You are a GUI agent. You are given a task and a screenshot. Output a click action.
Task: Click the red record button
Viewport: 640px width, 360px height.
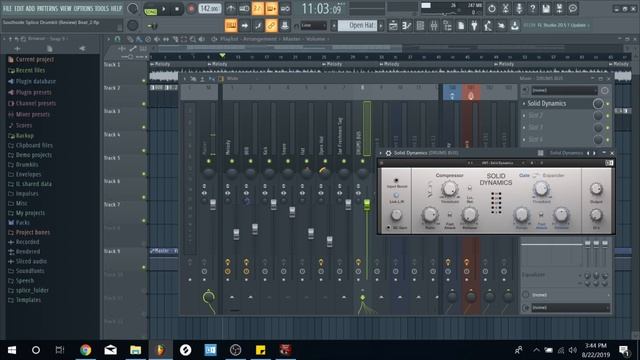[191, 9]
